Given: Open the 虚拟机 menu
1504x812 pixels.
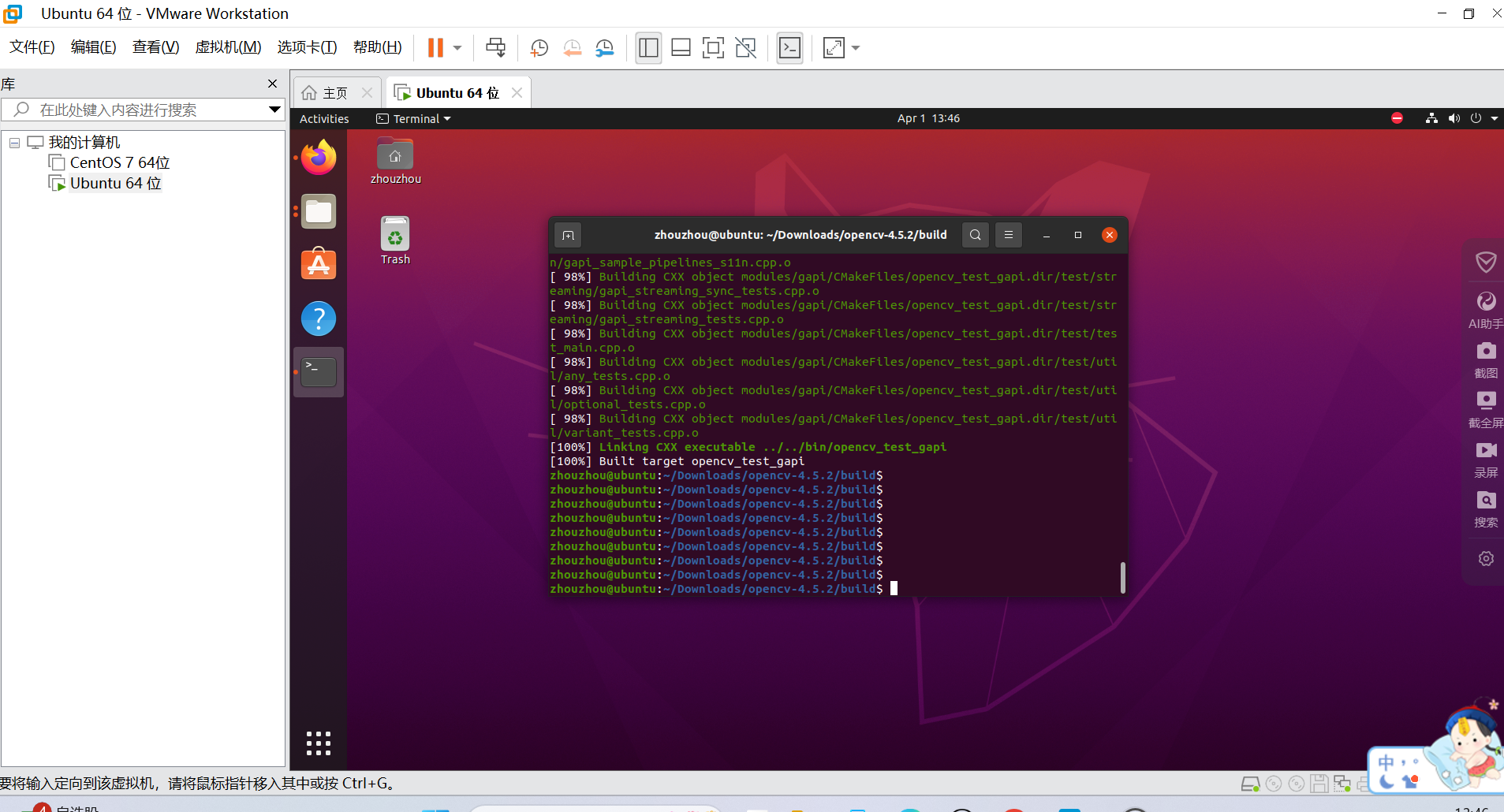Looking at the screenshot, I should (228, 47).
